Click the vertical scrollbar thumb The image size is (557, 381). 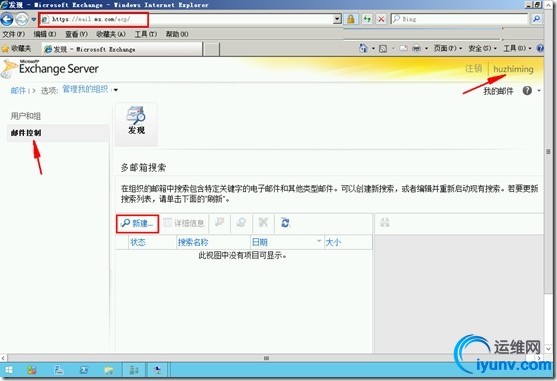(x=548, y=152)
